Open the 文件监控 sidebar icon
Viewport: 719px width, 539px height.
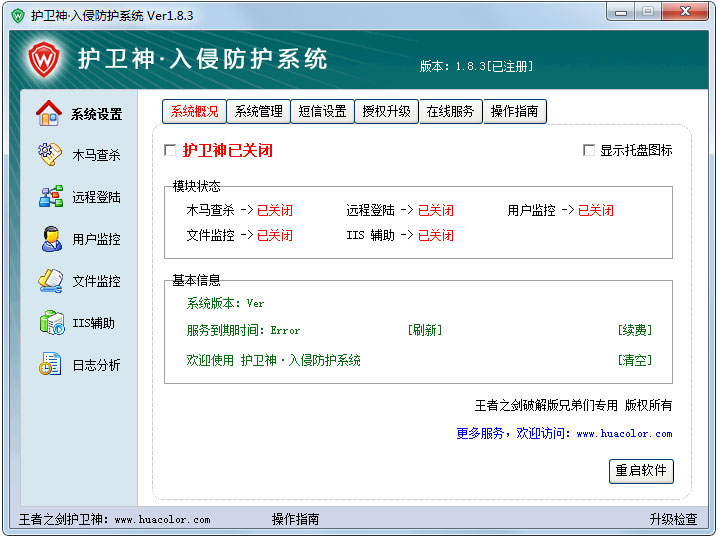click(50, 281)
